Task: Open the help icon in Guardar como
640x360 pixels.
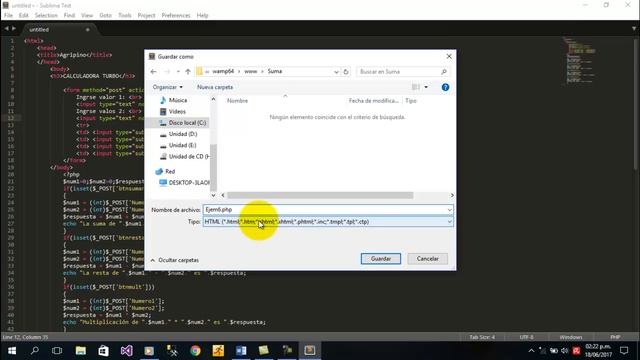Action: coord(445,87)
